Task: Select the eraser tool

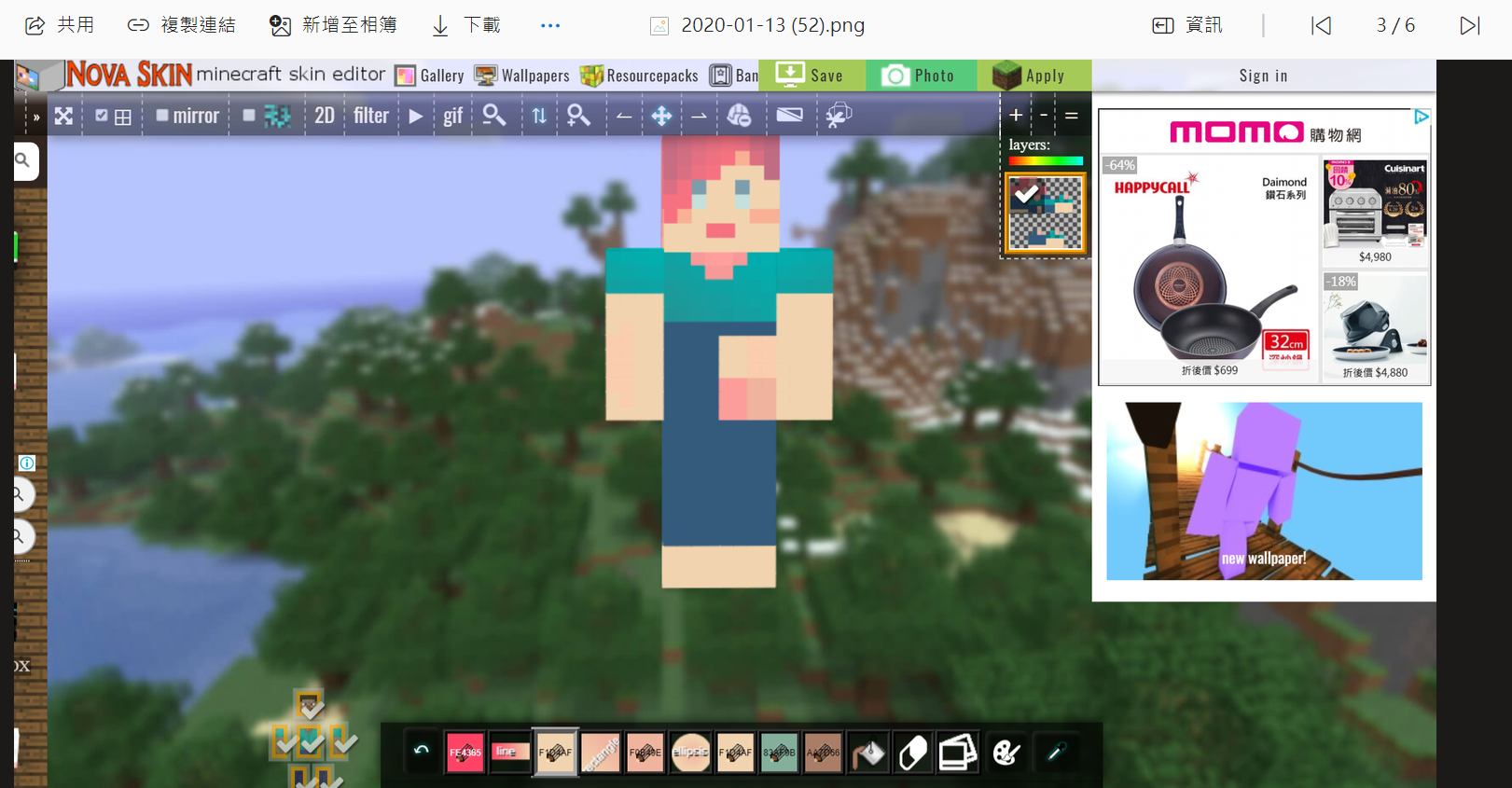Action: [x=913, y=753]
